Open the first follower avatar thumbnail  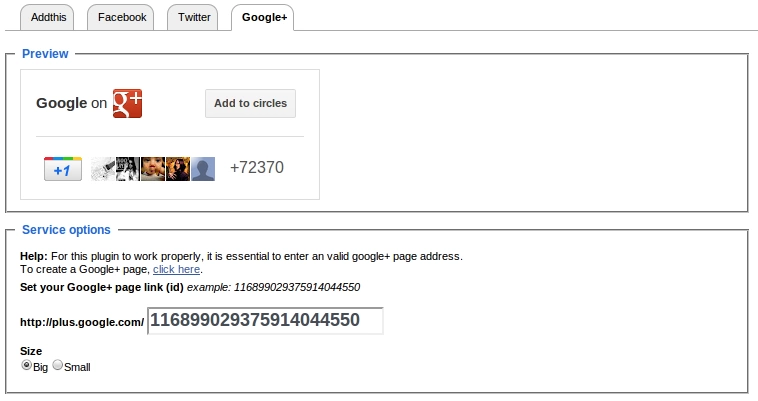tap(103, 169)
